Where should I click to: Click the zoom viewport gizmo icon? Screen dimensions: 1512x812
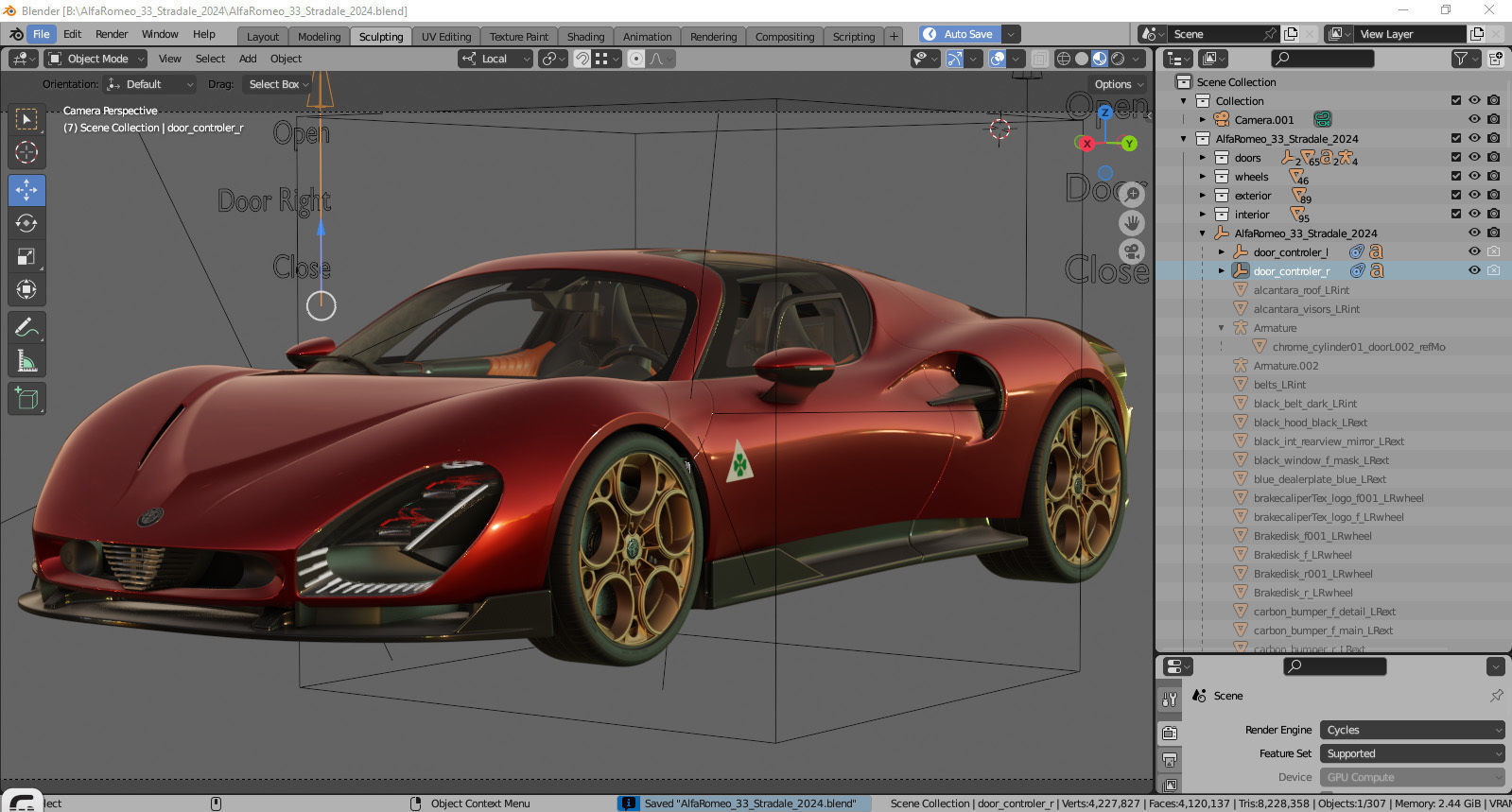[1132, 194]
